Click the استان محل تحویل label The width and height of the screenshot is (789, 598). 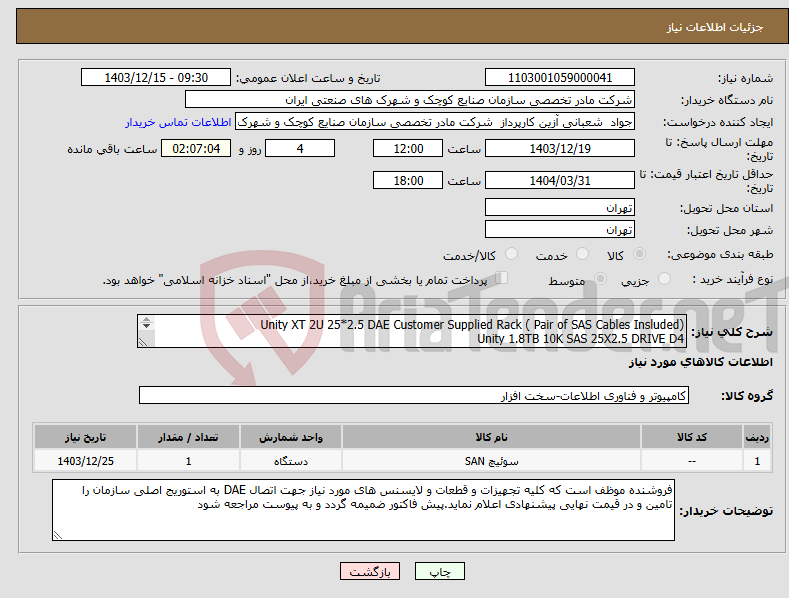click(727, 208)
